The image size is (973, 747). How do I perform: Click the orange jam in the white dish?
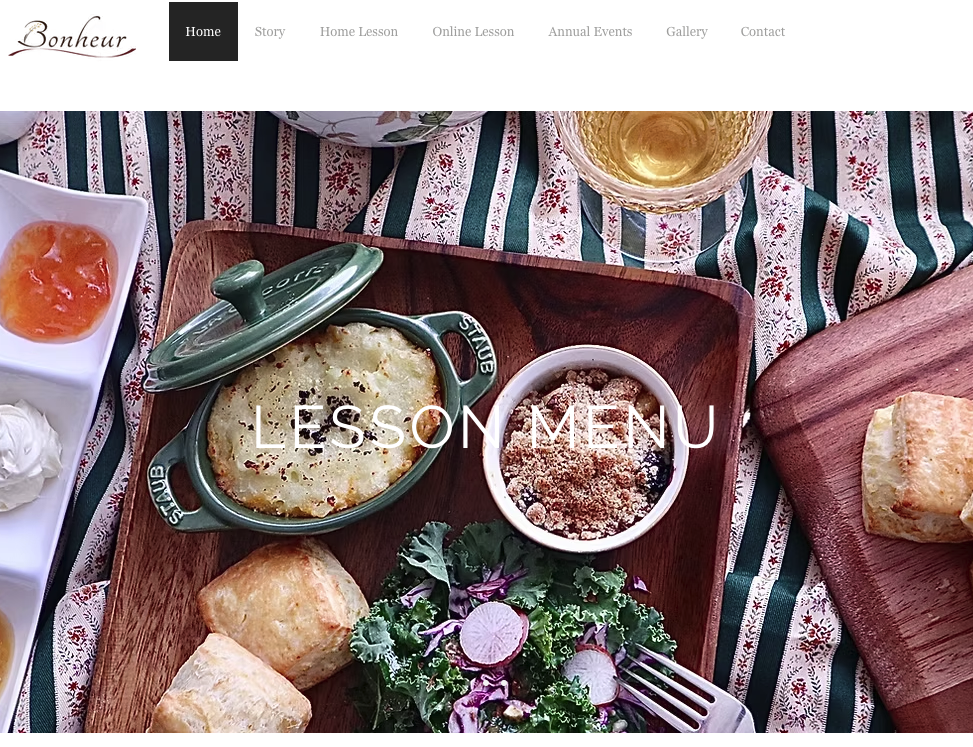tap(58, 281)
